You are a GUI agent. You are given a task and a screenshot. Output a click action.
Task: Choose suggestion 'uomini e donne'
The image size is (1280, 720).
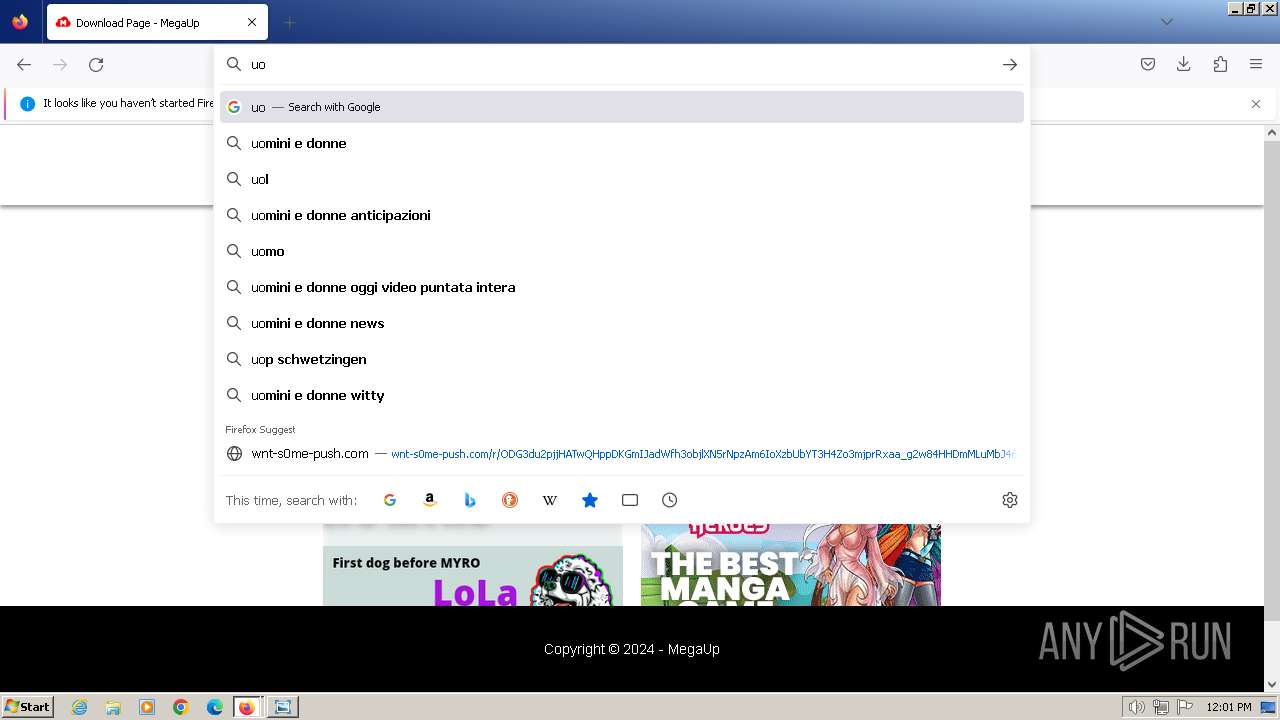click(622, 143)
